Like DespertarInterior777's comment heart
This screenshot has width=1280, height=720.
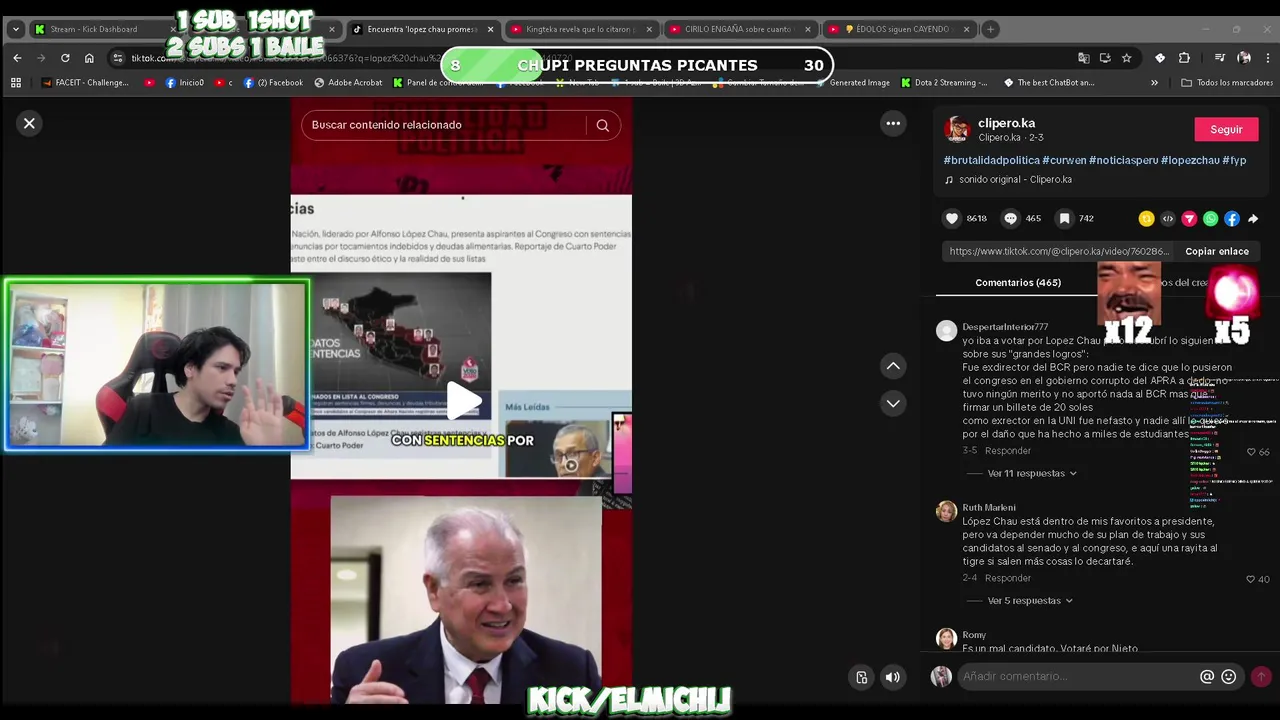click(1251, 452)
